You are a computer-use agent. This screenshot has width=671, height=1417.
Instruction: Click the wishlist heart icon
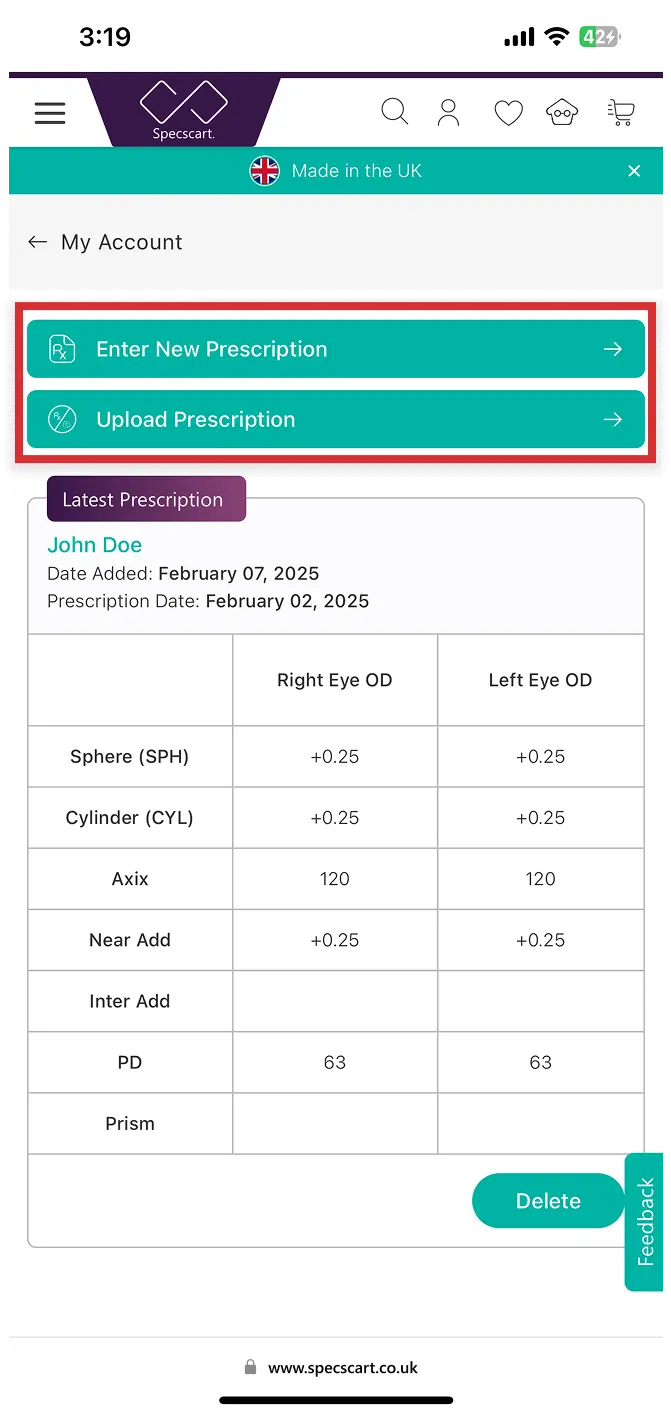point(508,112)
